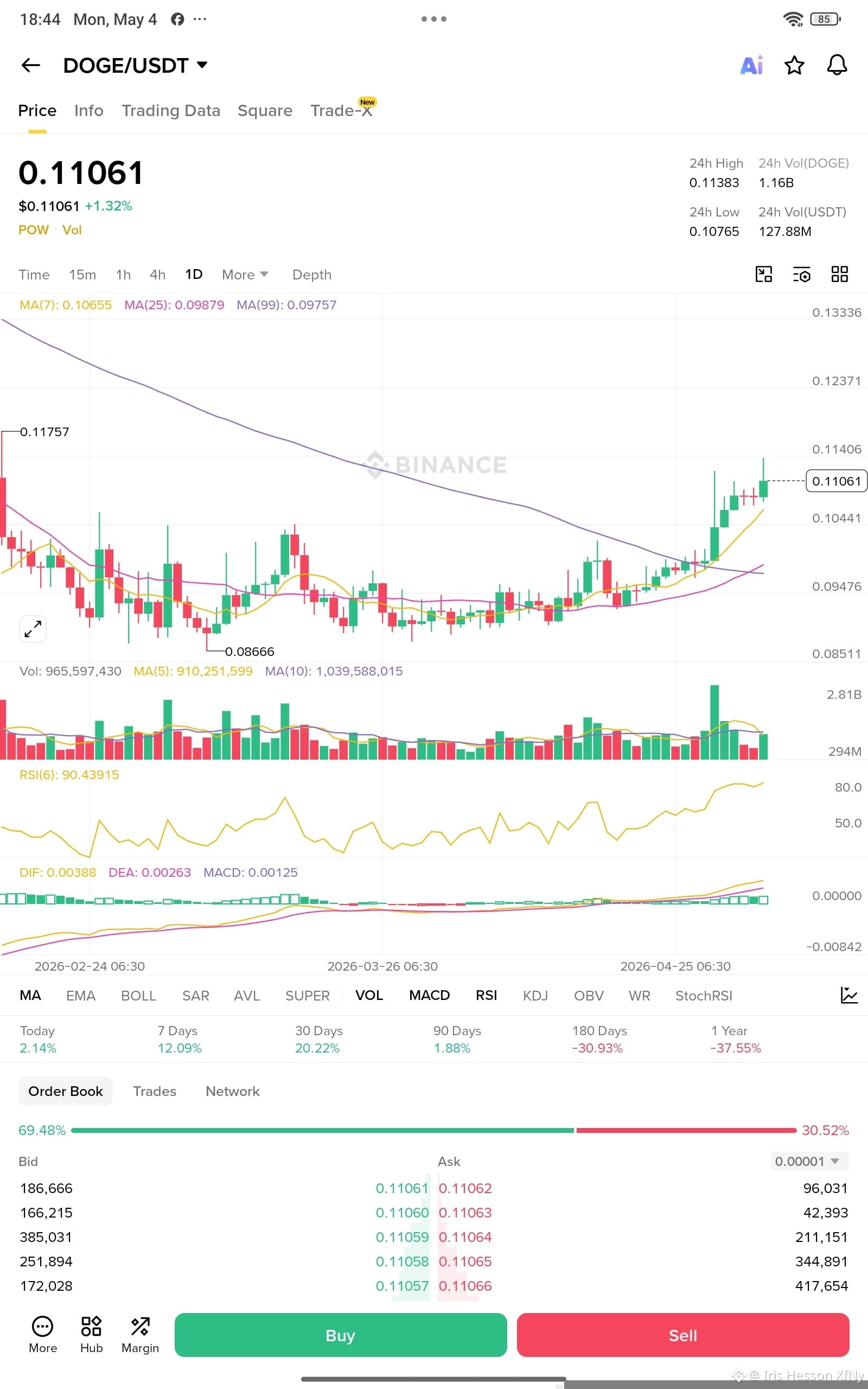Open the Trading Data tab
Screen dimensions: 868x1389
171,110
